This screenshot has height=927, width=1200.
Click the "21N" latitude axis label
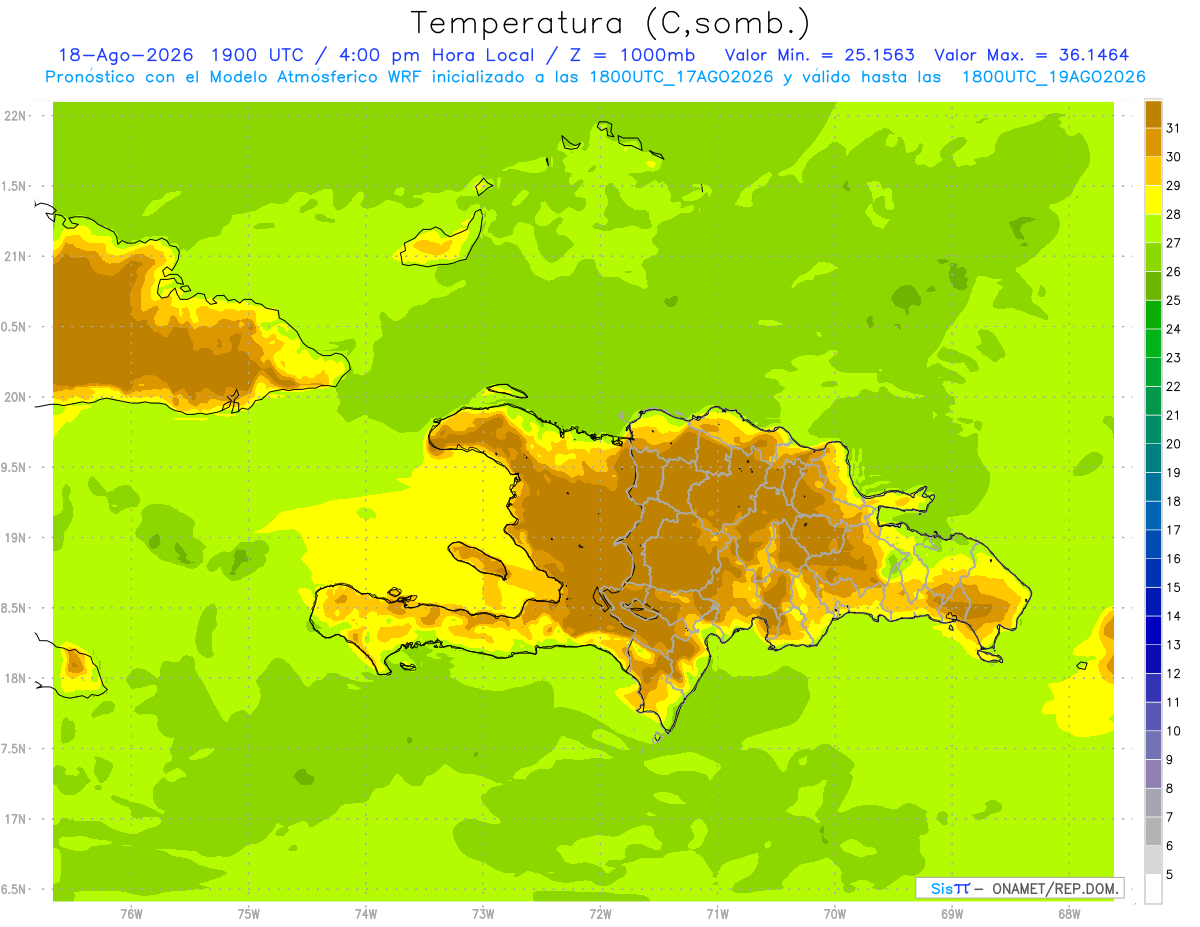[x=16, y=257]
